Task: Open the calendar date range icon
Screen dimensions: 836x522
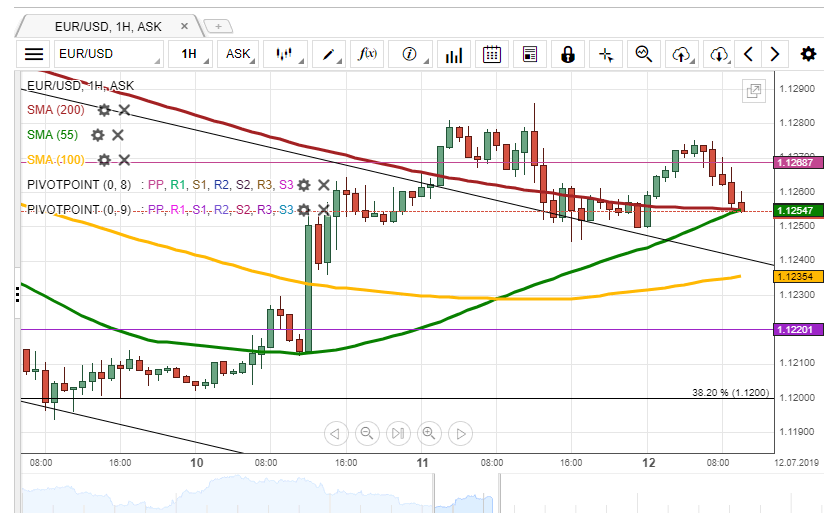Action: [x=491, y=54]
